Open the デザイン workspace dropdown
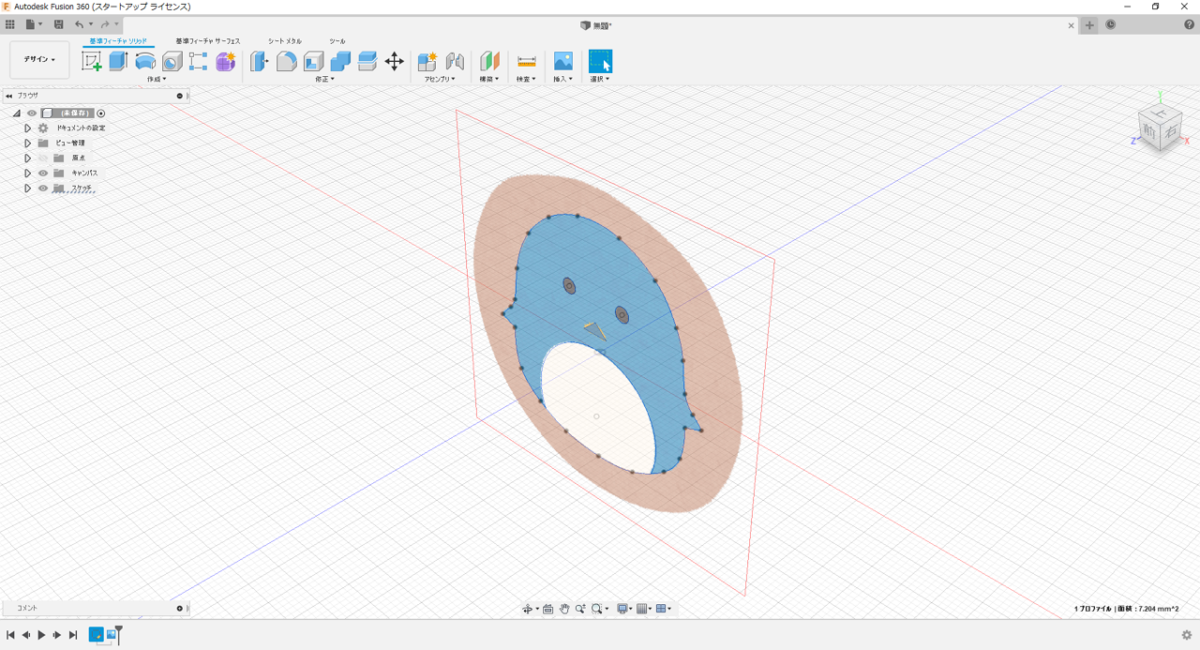The height and width of the screenshot is (650, 1200). click(x=40, y=60)
